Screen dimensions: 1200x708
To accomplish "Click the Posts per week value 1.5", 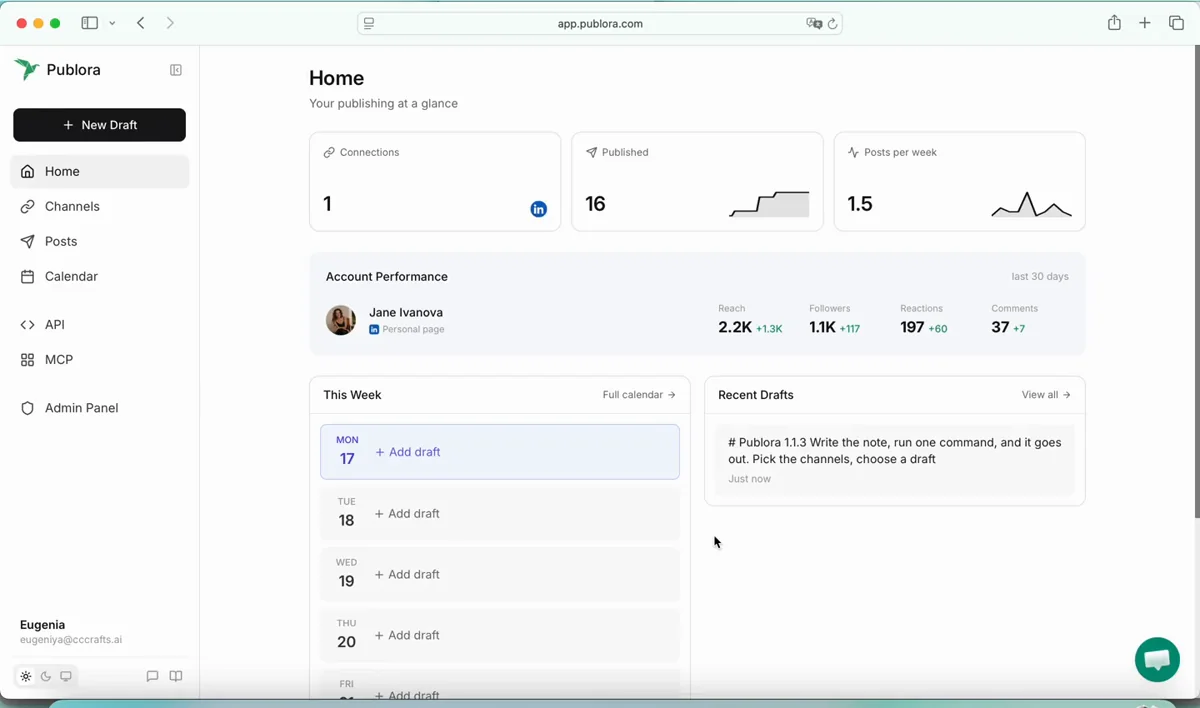I will click(x=860, y=204).
